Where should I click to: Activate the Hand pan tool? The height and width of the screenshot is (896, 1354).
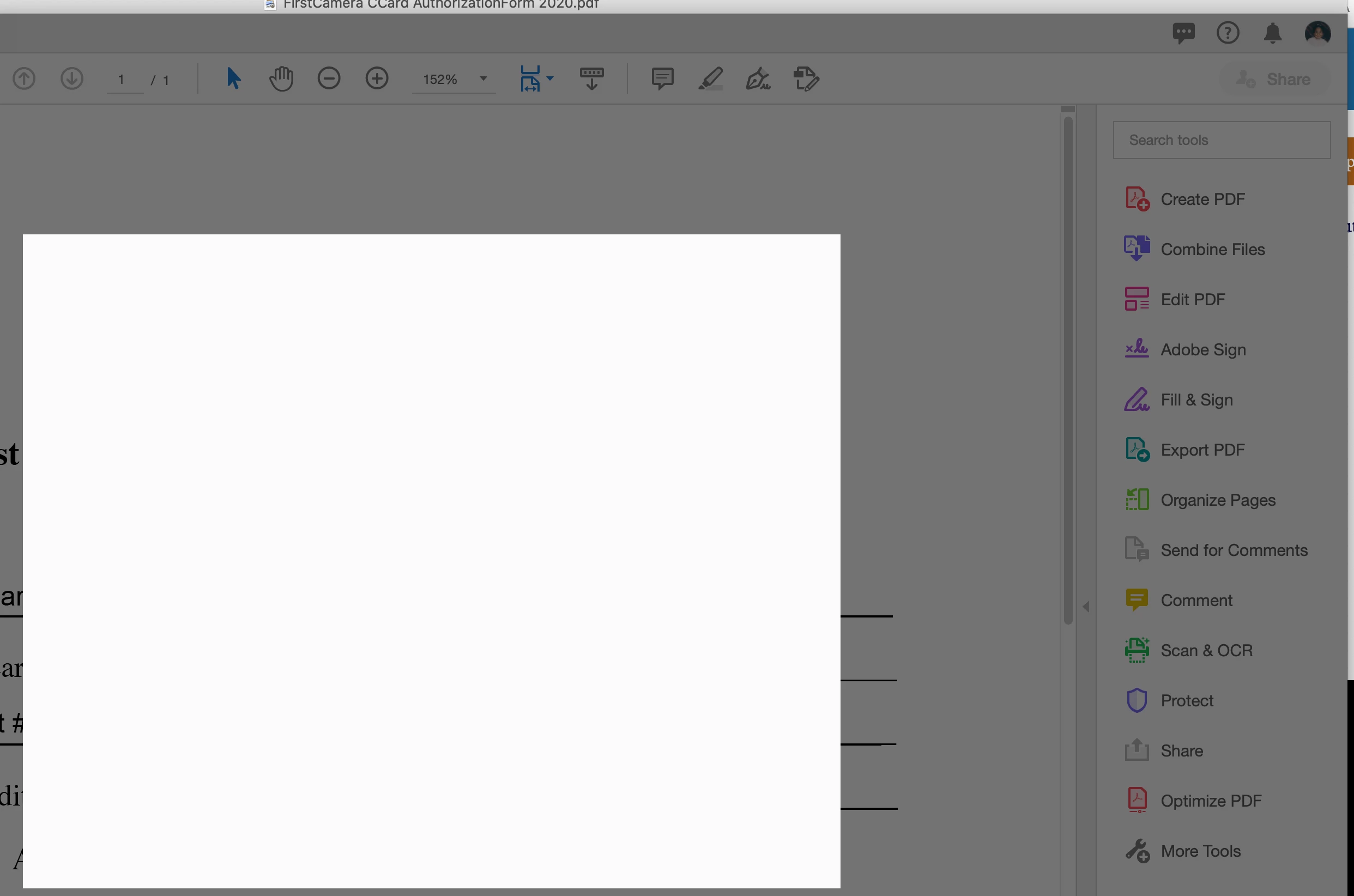pos(281,78)
